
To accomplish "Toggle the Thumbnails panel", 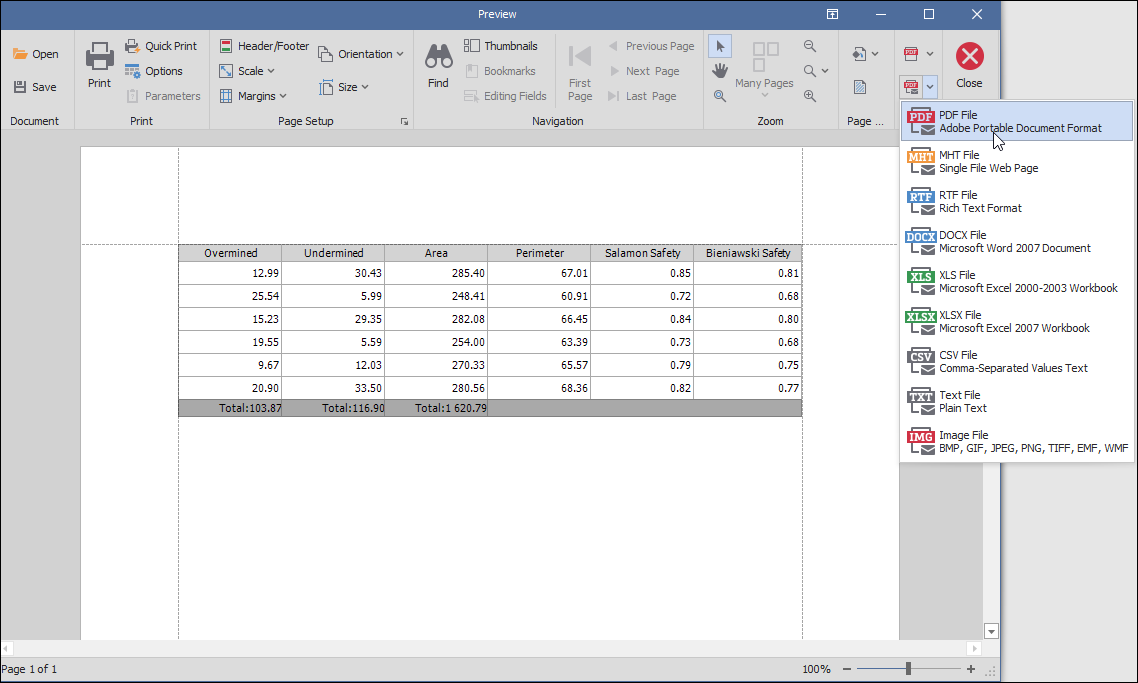I will pyautogui.click(x=501, y=46).
